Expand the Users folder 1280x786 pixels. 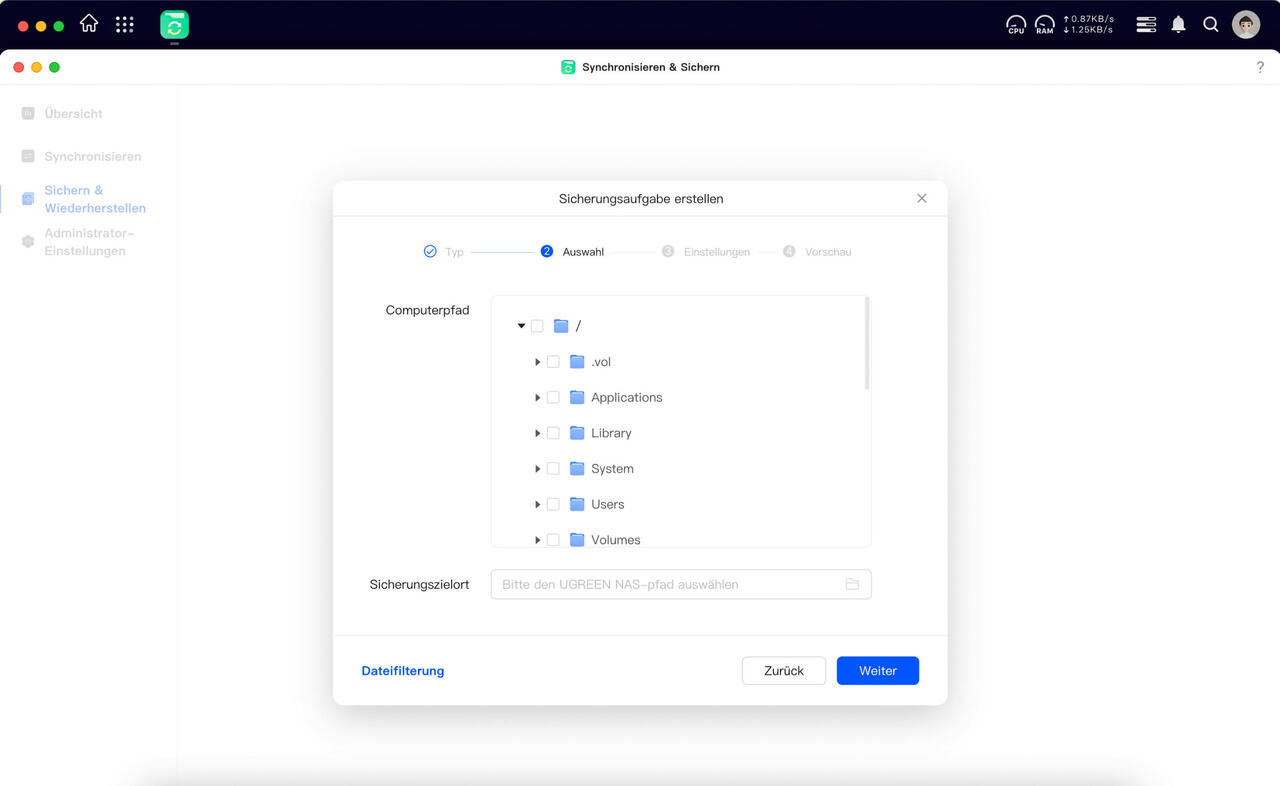(538, 504)
